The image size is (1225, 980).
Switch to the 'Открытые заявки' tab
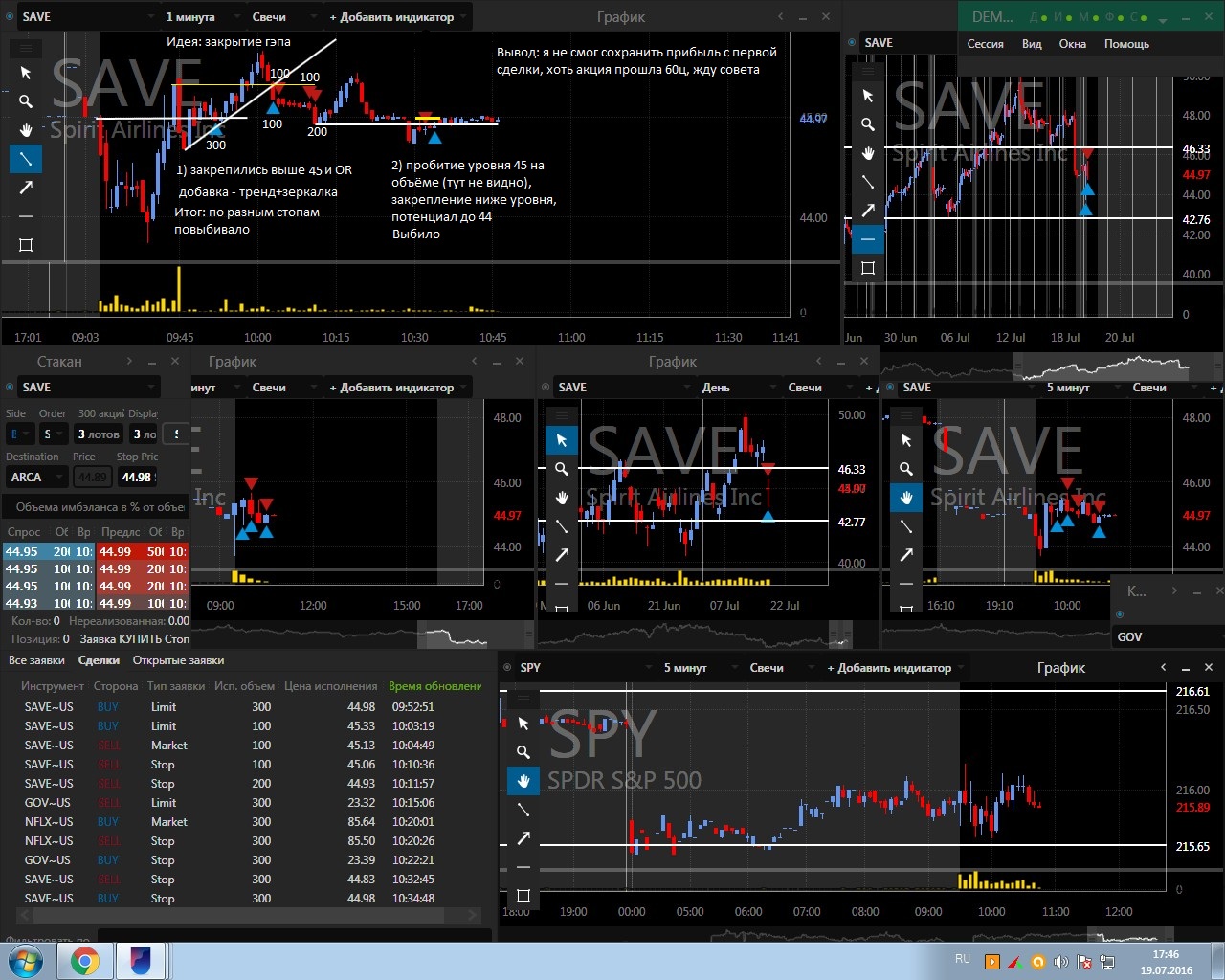(x=178, y=660)
